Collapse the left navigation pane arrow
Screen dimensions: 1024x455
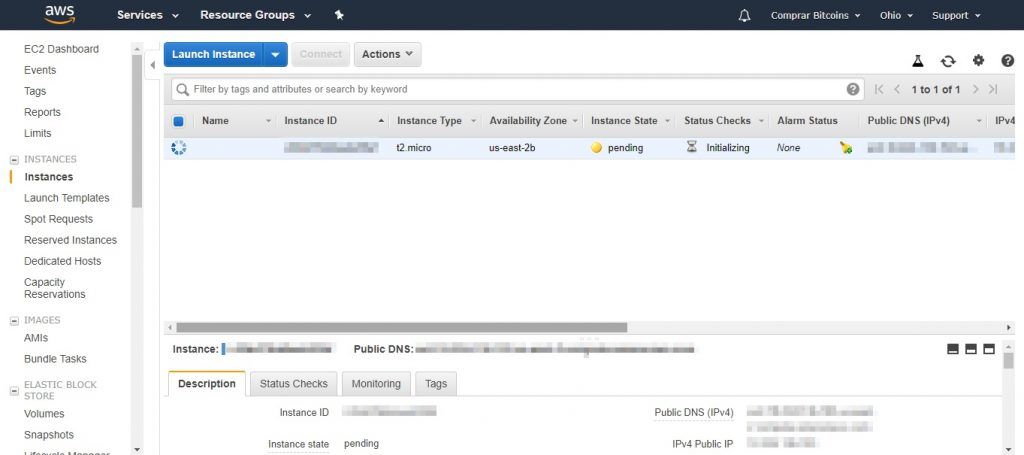tap(152, 65)
